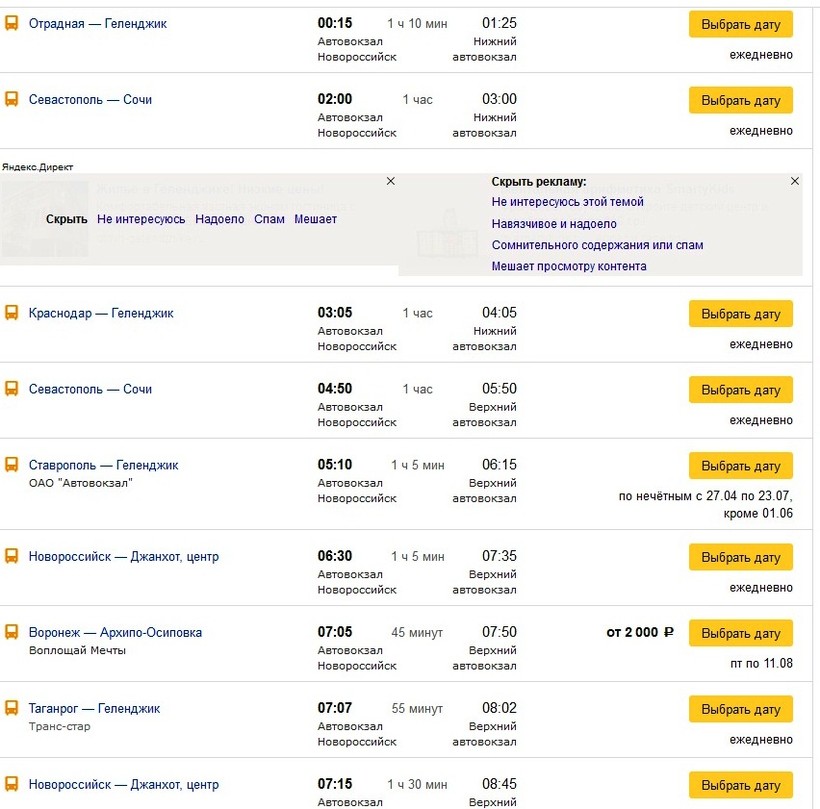Click 'Спам' in left ad feedback
820x809 pixels.
pos(269,219)
